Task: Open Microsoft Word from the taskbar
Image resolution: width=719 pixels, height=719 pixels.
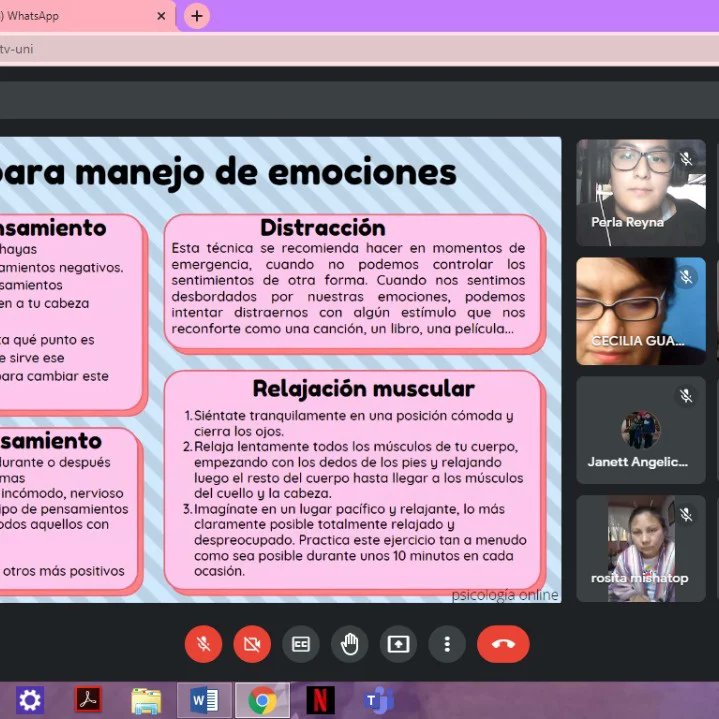Action: coord(205,700)
